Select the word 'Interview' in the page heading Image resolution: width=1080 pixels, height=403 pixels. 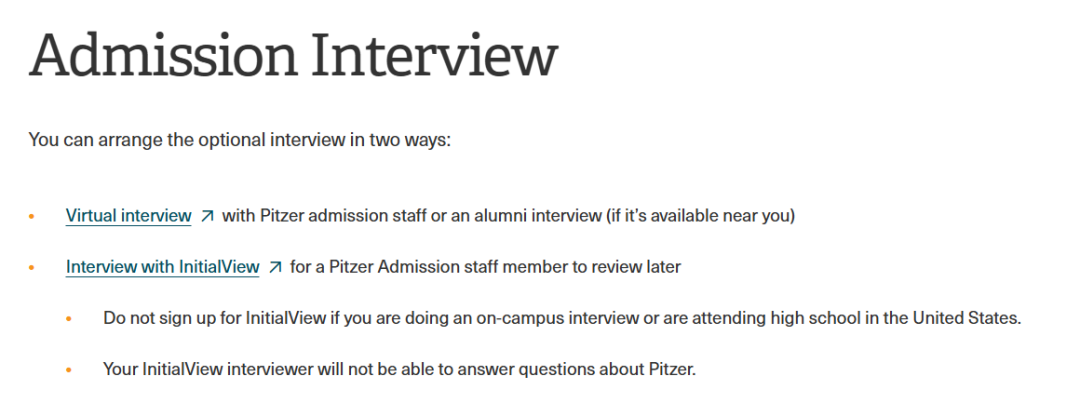pos(435,54)
